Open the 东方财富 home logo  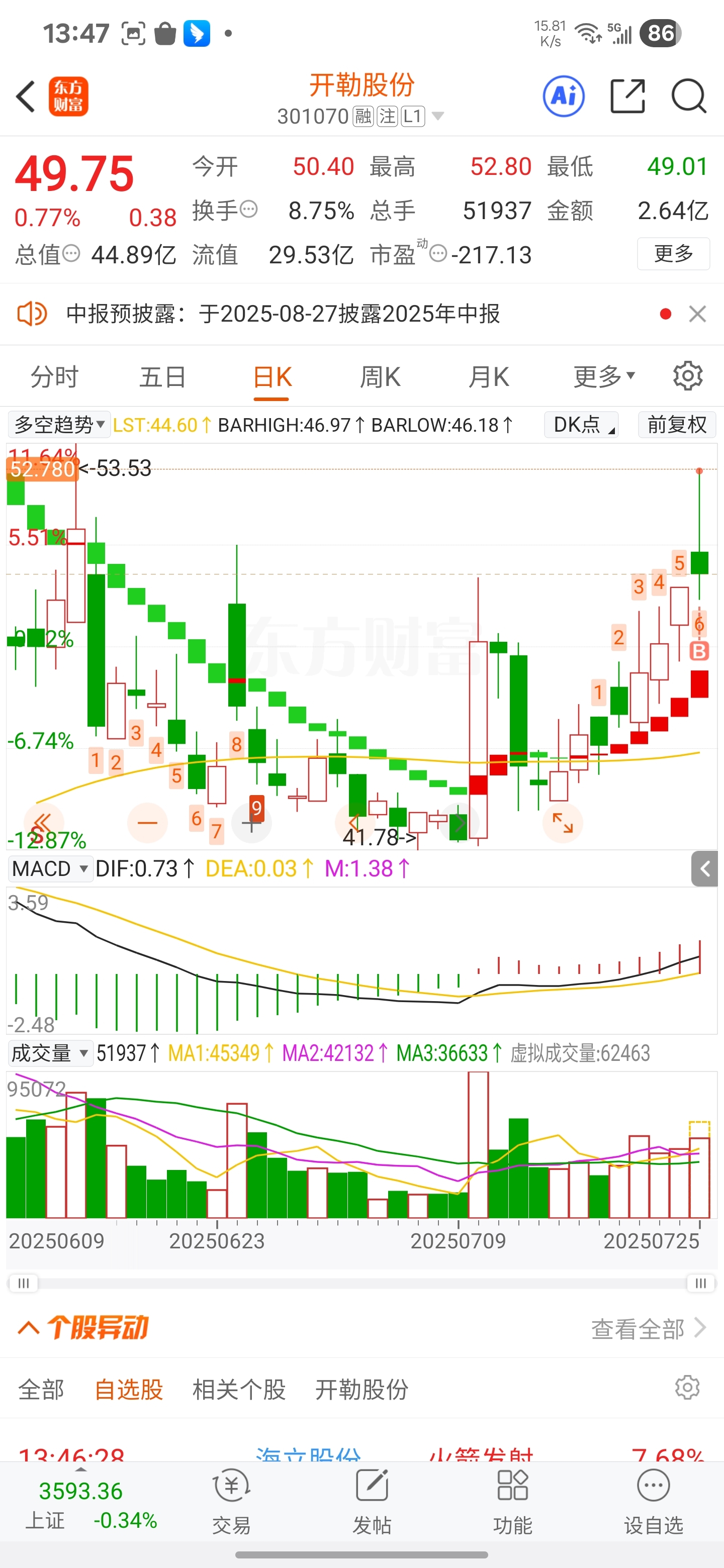coord(69,96)
